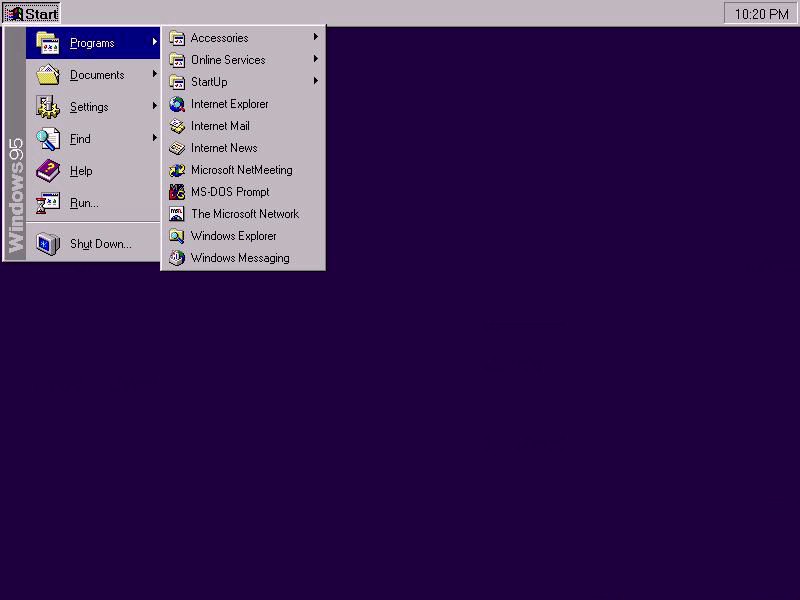This screenshot has width=800, height=600.
Task: Click the Internet Explorer globe icon
Action: pos(177,104)
